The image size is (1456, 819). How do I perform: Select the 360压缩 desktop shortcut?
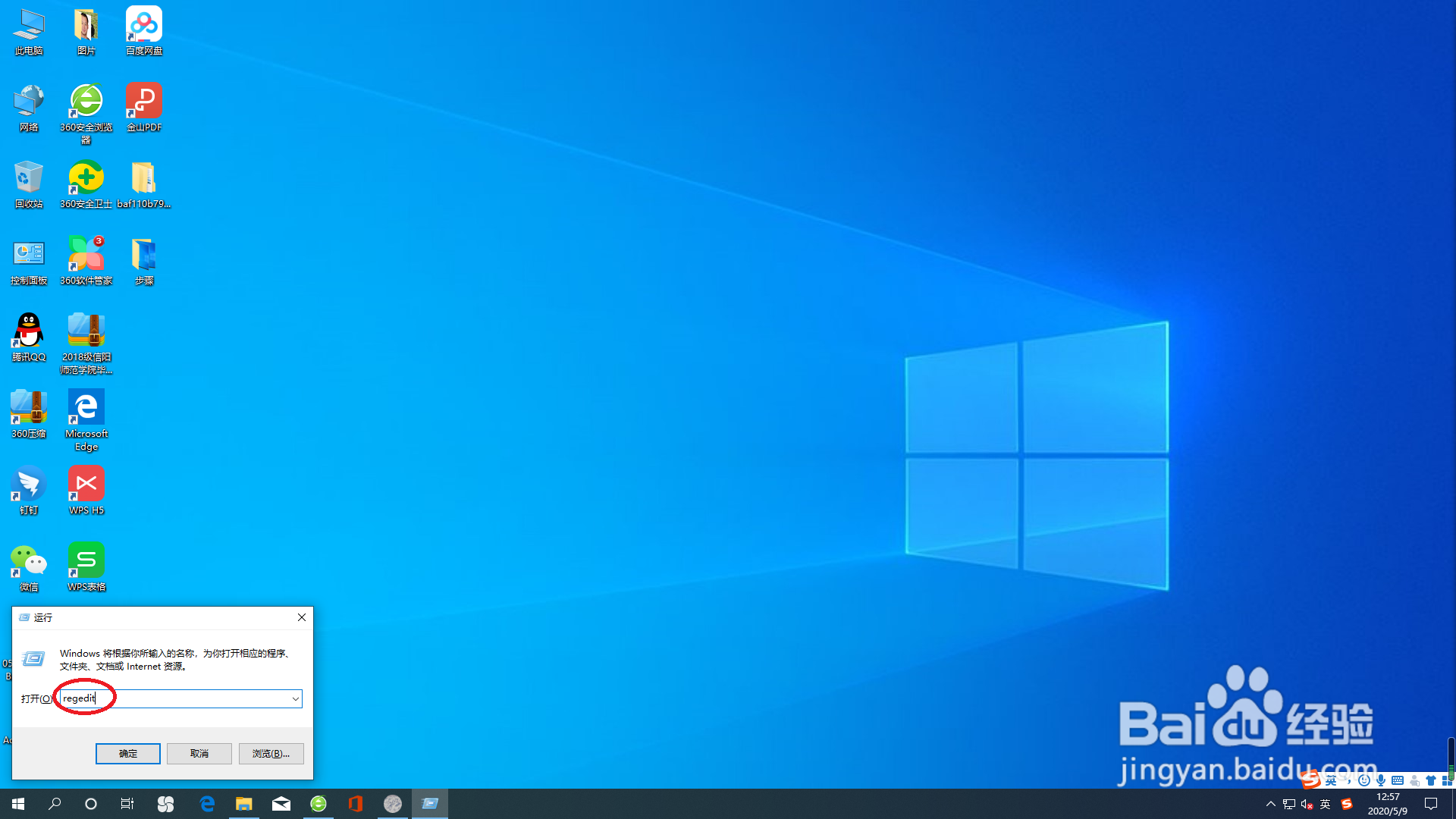(29, 415)
